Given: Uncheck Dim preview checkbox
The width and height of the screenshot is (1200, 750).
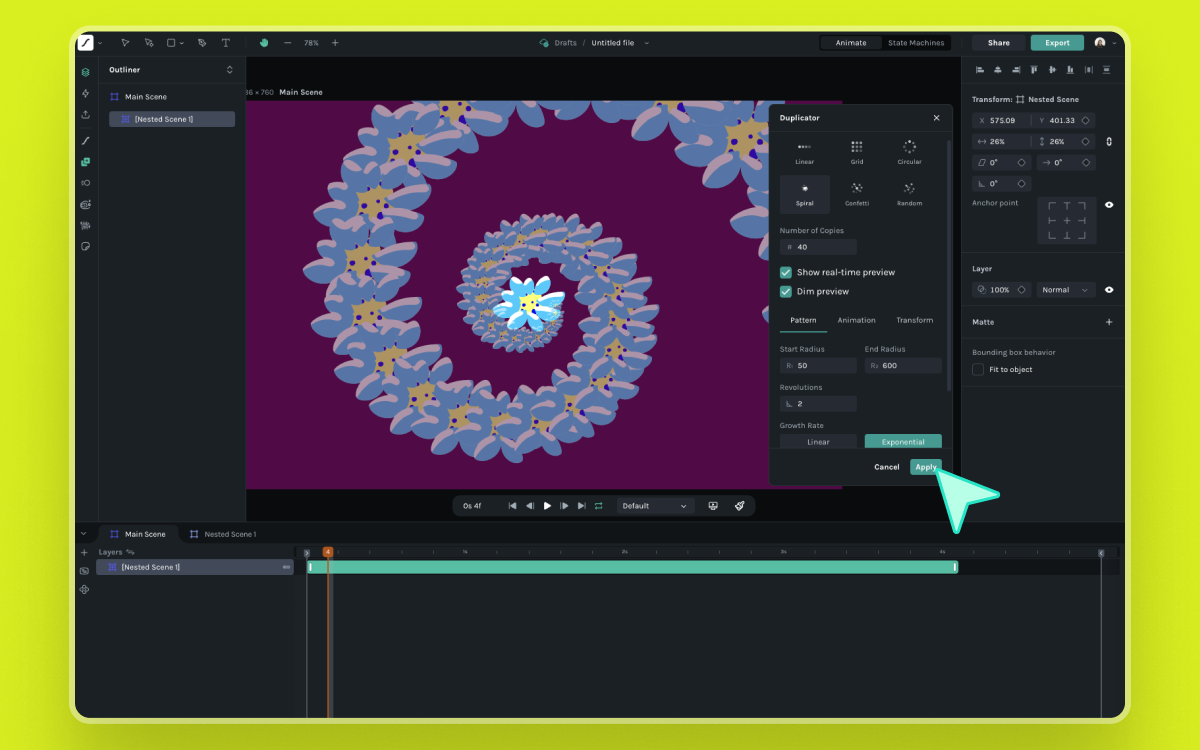Looking at the screenshot, I should click(x=786, y=291).
